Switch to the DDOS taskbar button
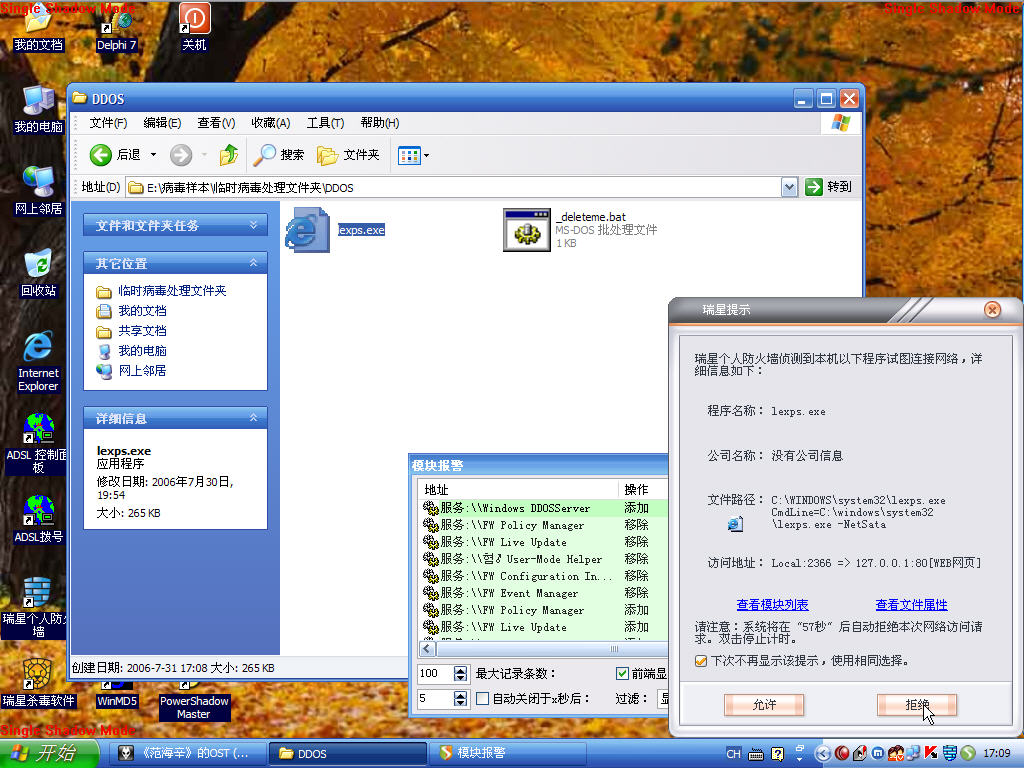 click(x=347, y=754)
